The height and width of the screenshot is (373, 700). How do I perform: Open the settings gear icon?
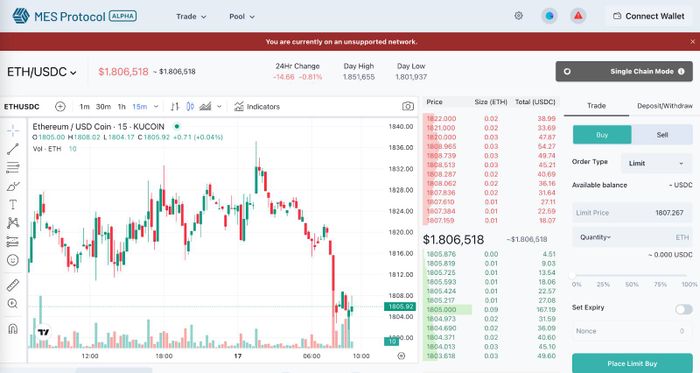click(x=518, y=16)
